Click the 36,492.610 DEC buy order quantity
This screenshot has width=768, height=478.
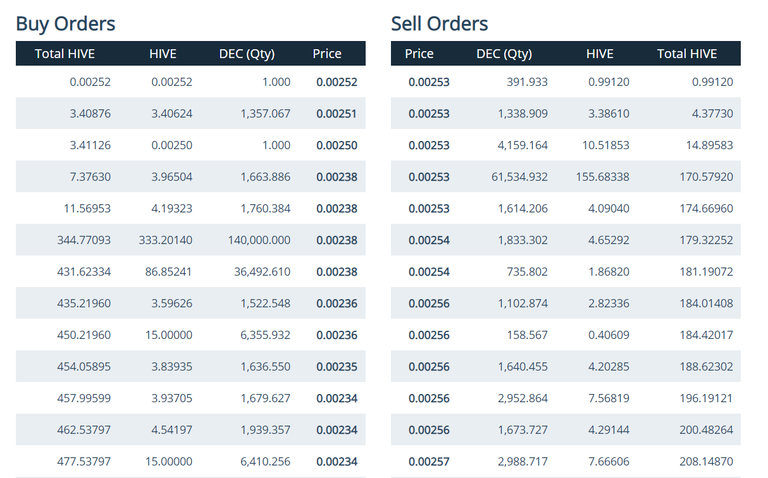(x=262, y=271)
